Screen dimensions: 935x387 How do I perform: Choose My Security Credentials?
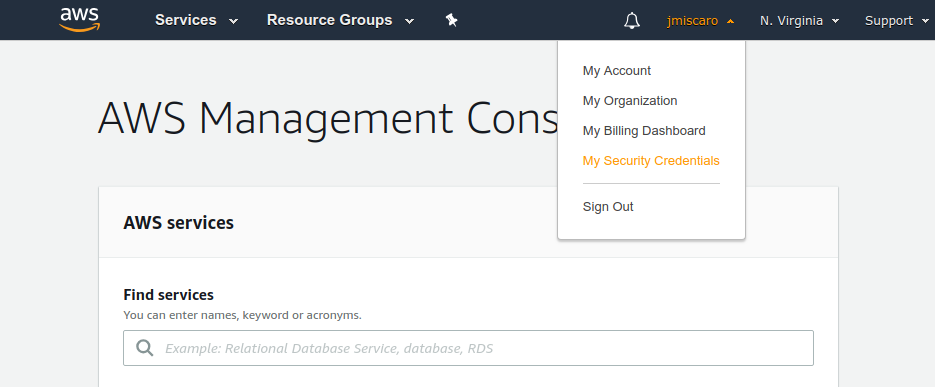click(x=651, y=160)
